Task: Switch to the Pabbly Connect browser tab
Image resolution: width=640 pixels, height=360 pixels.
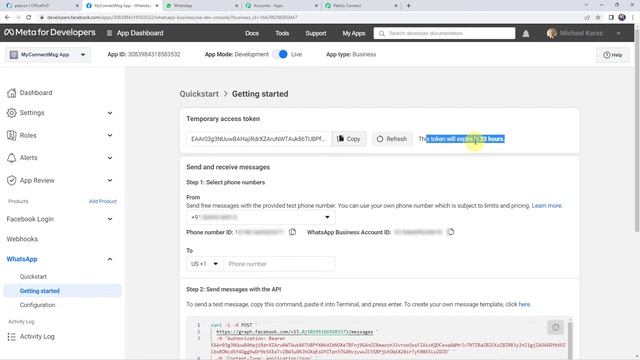Action: point(361,6)
